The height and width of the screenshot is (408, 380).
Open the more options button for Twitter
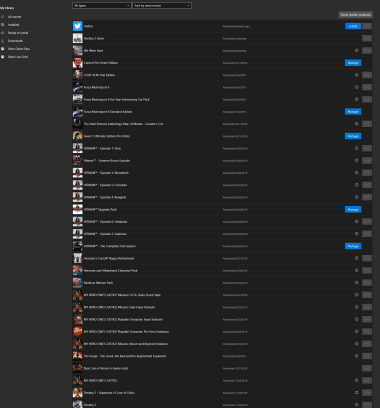[x=367, y=26]
